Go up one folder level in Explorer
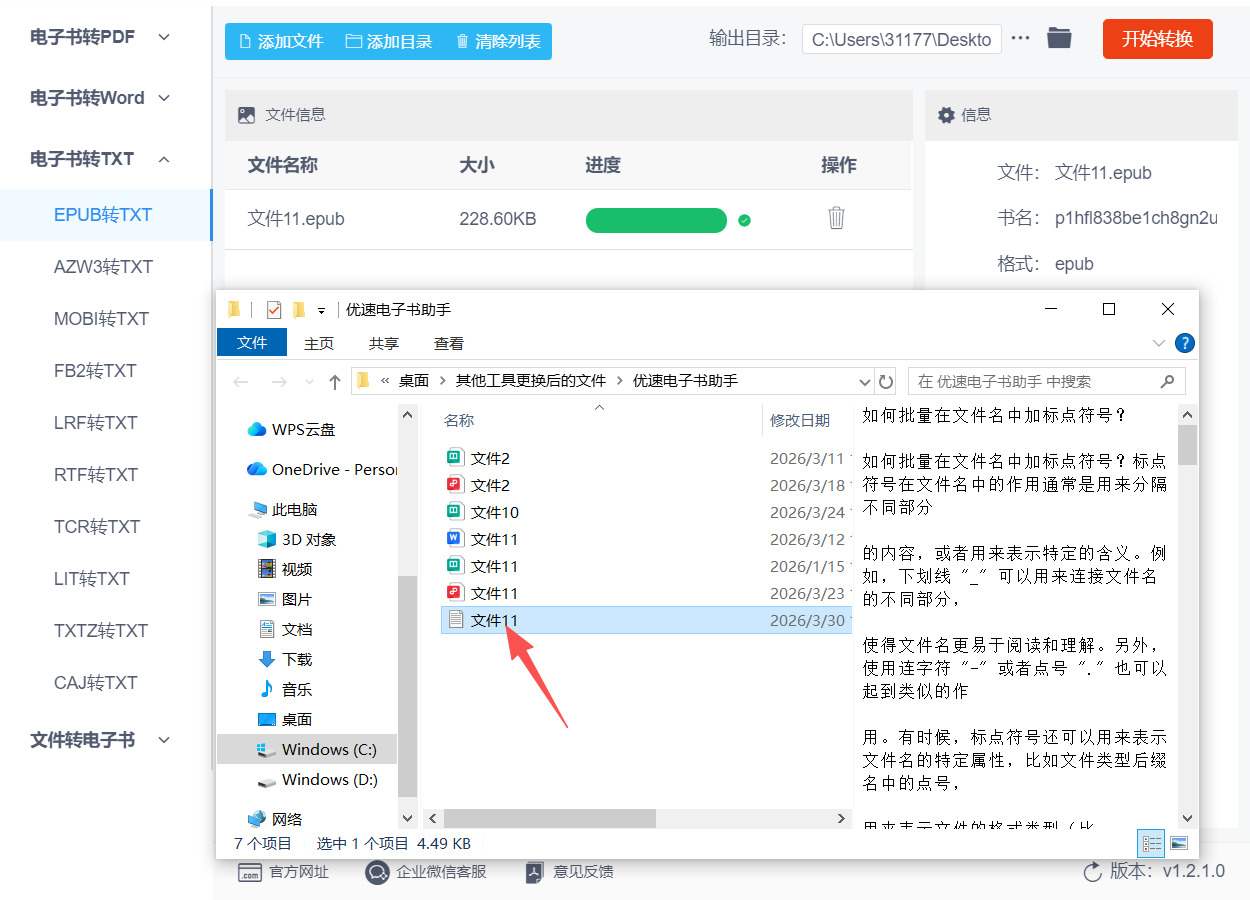The image size is (1250, 900). click(335, 381)
